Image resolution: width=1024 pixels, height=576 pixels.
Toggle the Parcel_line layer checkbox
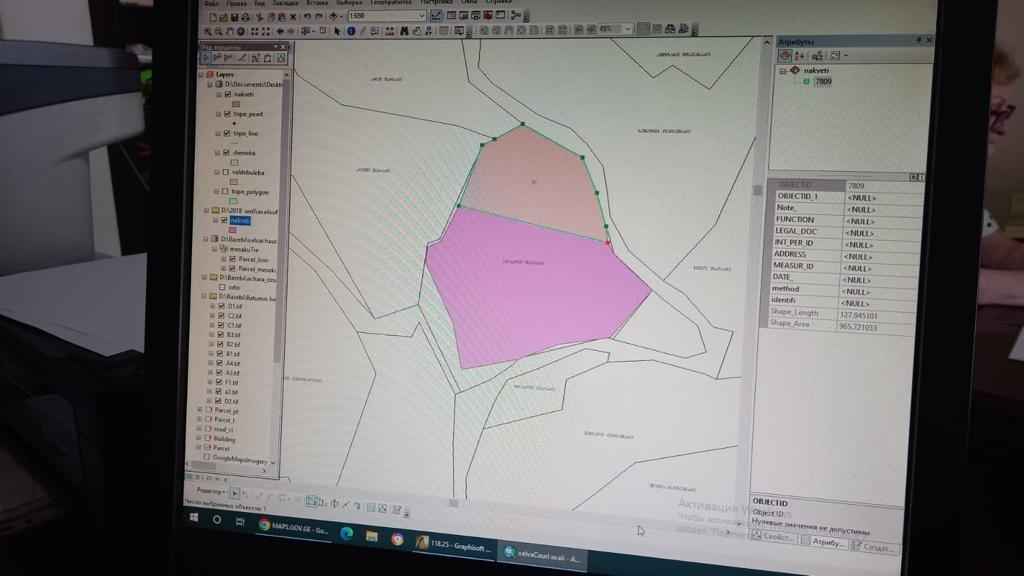pos(232,259)
